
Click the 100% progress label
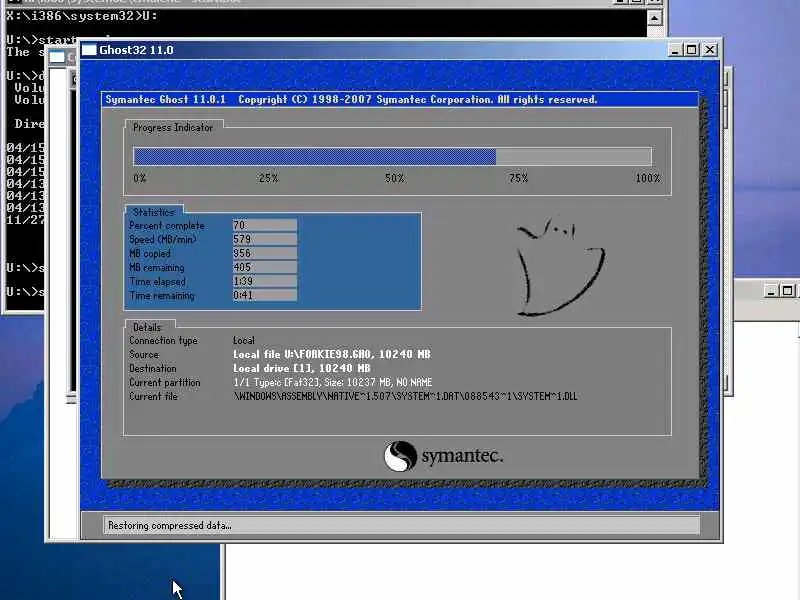click(x=647, y=178)
